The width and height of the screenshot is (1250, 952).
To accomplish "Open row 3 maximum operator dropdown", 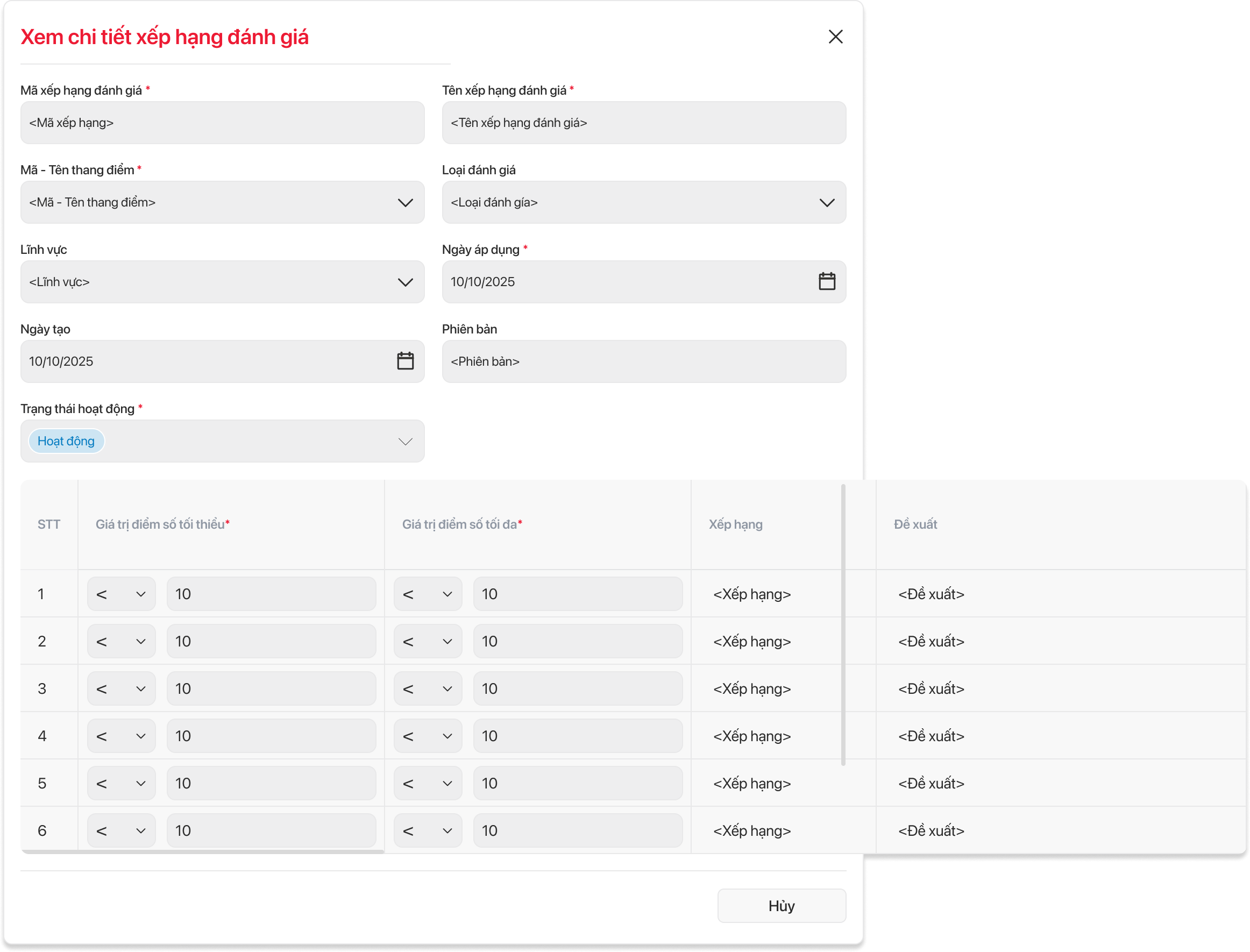I will point(428,688).
